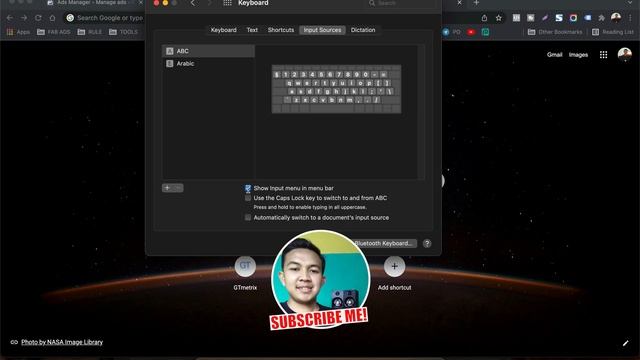640x360 pixels.
Task: Open the Shortcuts tab
Action: coord(280,30)
